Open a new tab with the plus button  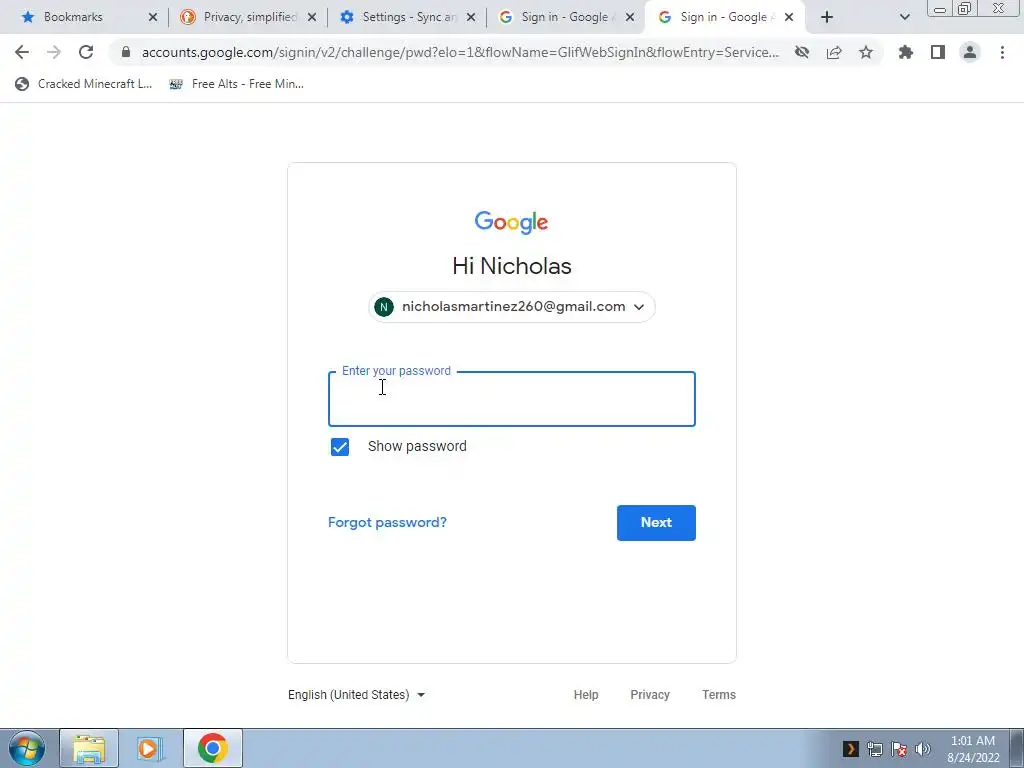click(x=827, y=17)
